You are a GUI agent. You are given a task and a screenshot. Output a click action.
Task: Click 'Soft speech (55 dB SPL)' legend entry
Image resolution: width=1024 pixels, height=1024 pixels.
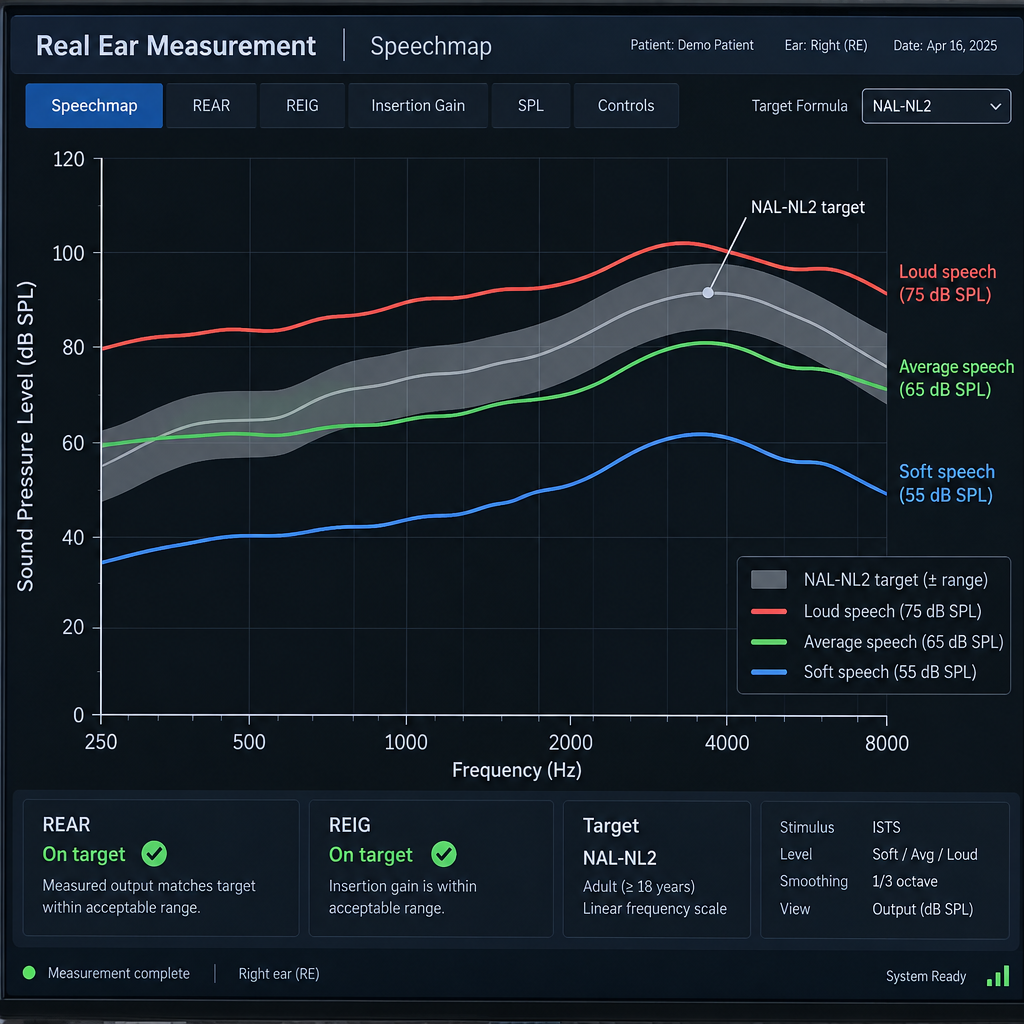(x=889, y=672)
